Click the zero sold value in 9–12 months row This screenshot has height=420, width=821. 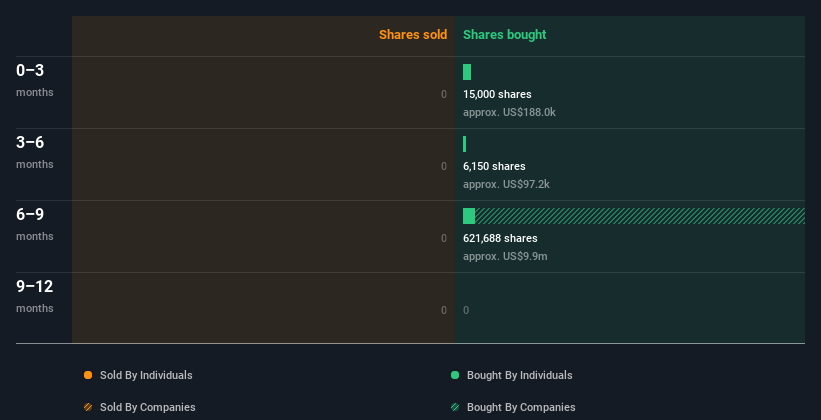444,310
